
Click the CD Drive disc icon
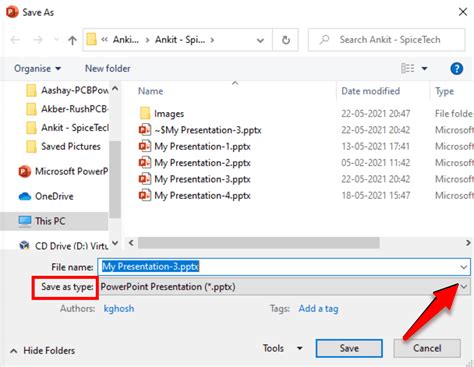click(x=24, y=246)
